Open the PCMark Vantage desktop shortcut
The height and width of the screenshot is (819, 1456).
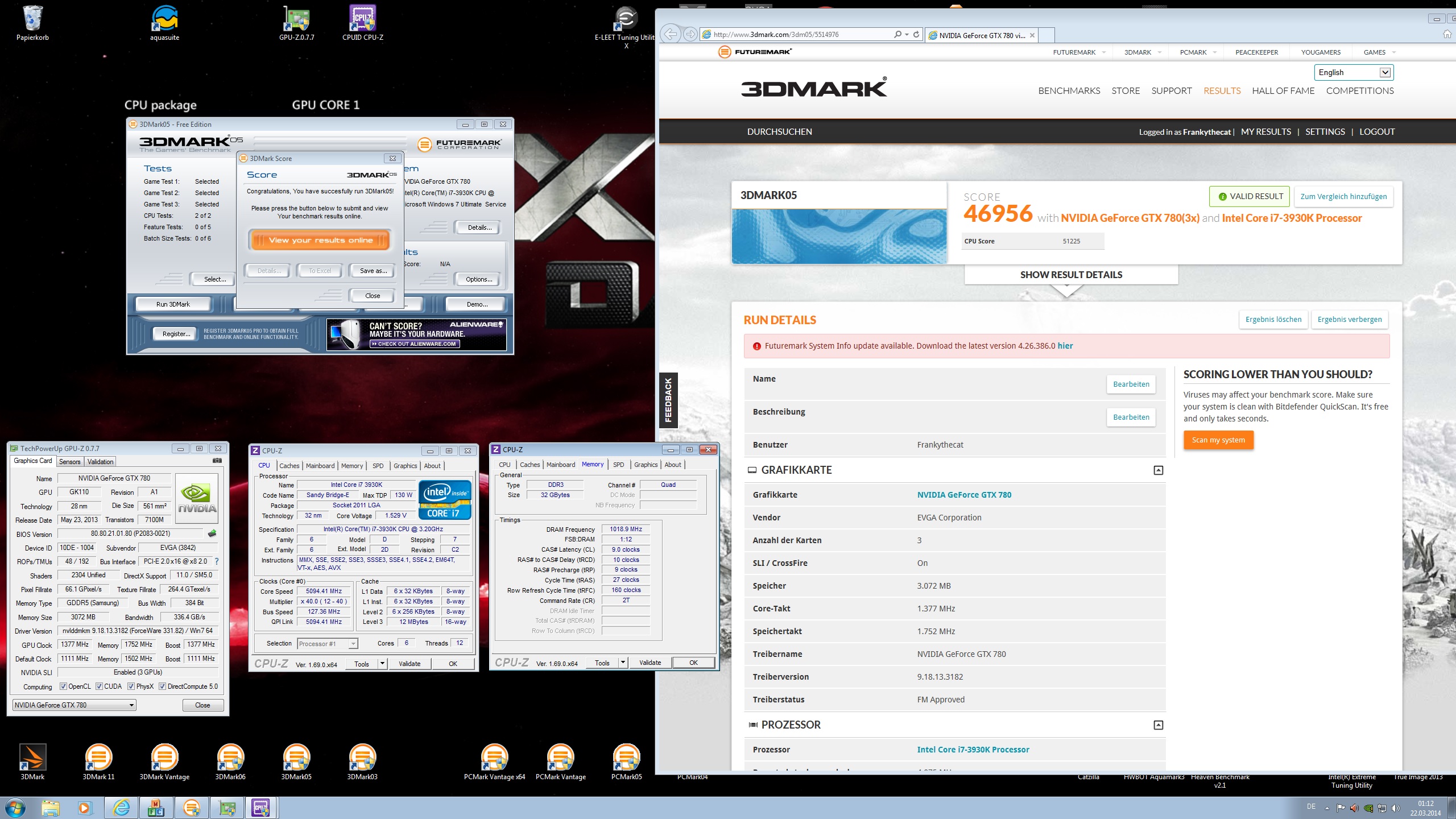[x=560, y=762]
